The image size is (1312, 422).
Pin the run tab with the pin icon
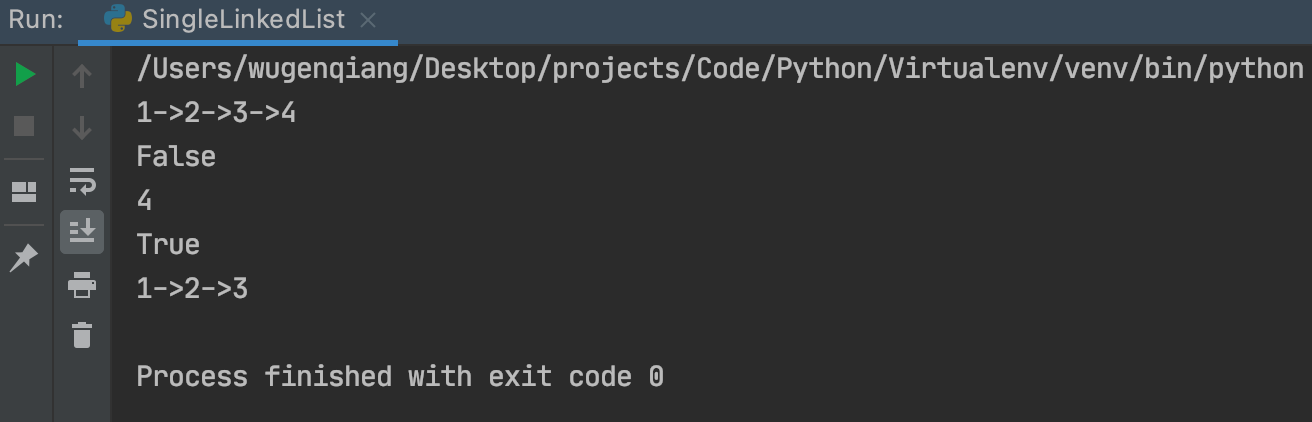[24, 258]
